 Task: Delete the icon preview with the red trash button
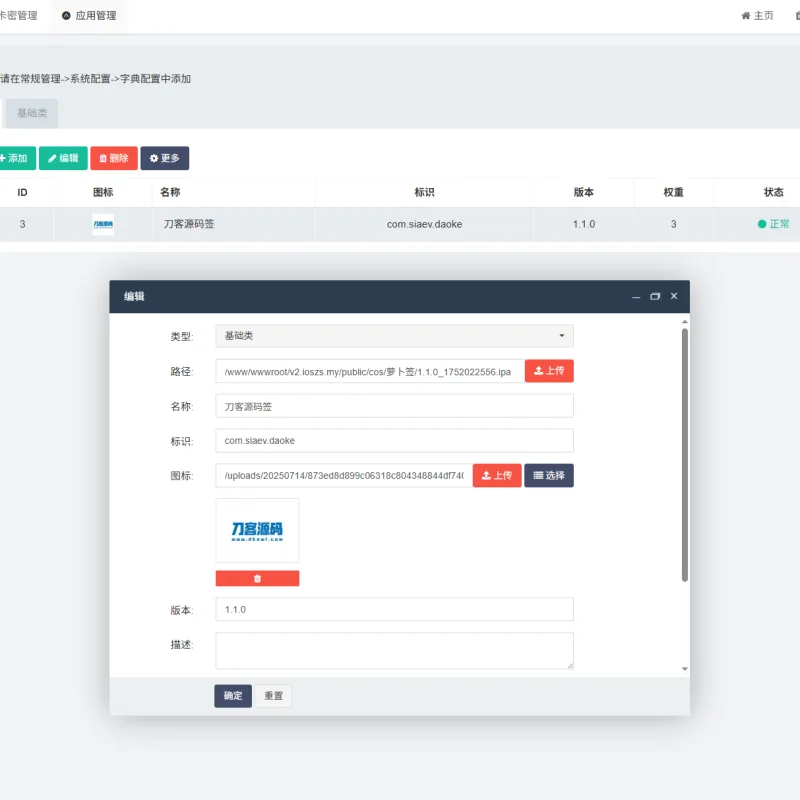257,579
